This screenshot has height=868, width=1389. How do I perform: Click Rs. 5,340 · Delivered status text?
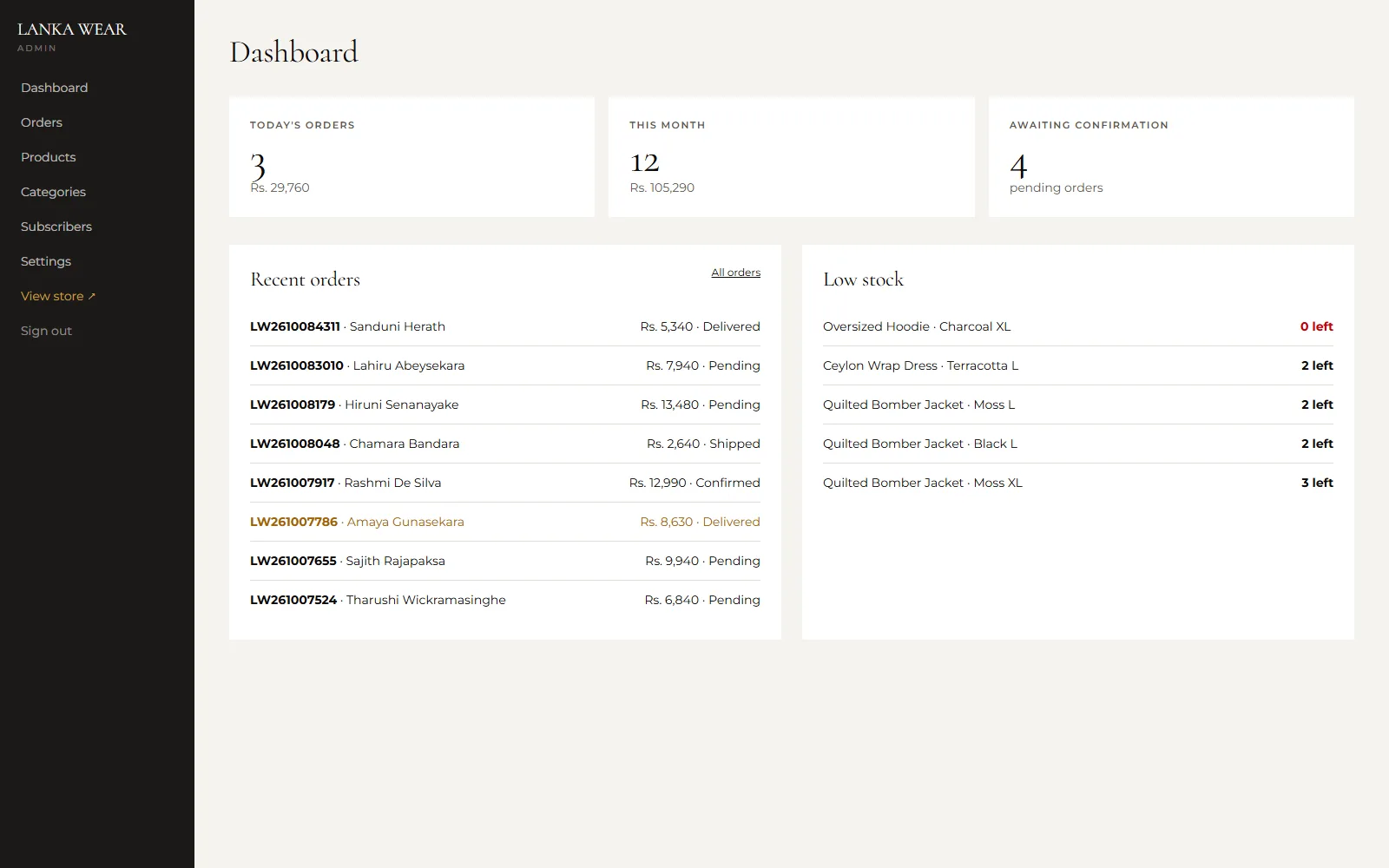701,326
